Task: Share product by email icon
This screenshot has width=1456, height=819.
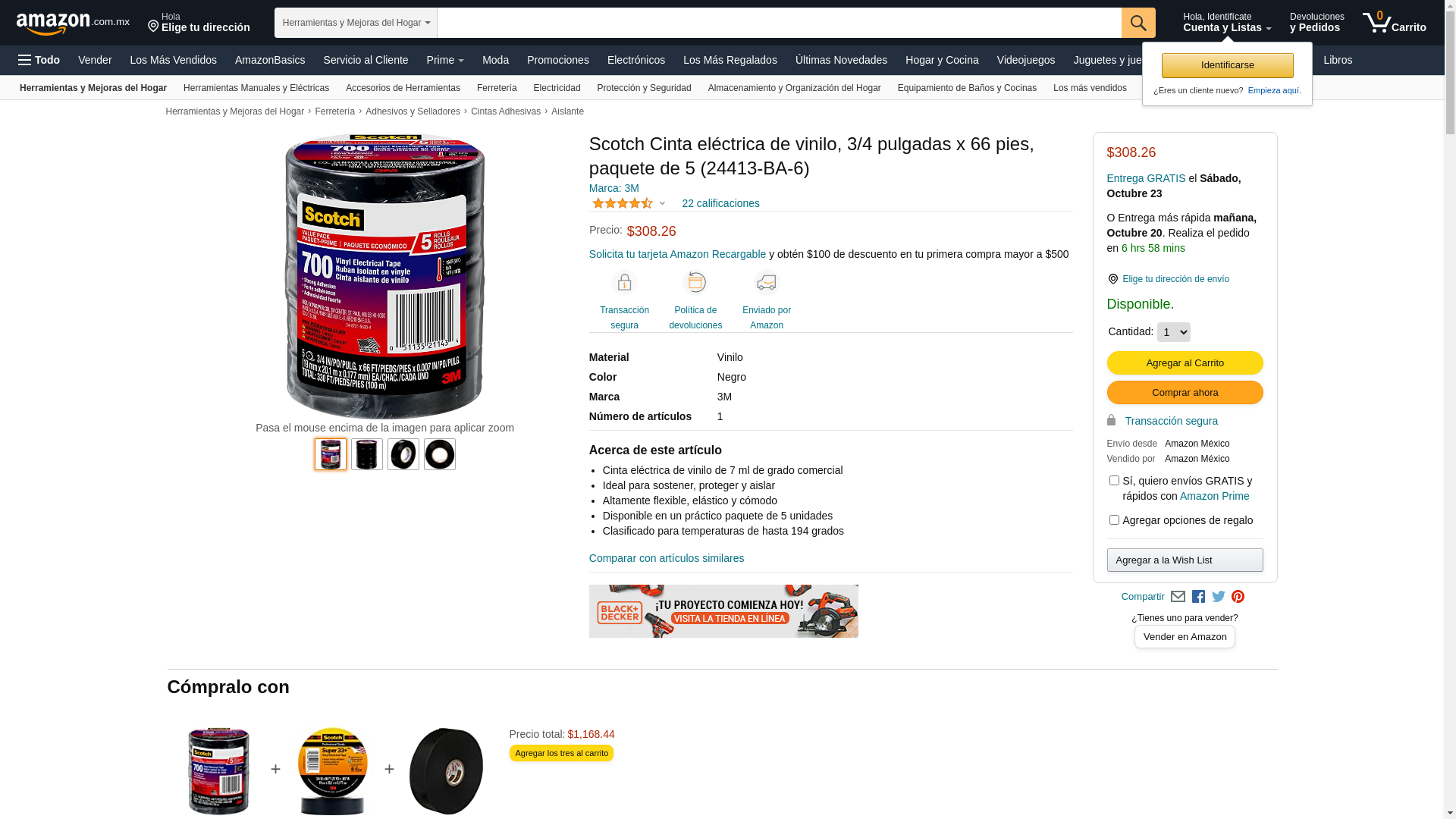Action: pyautogui.click(x=1178, y=597)
